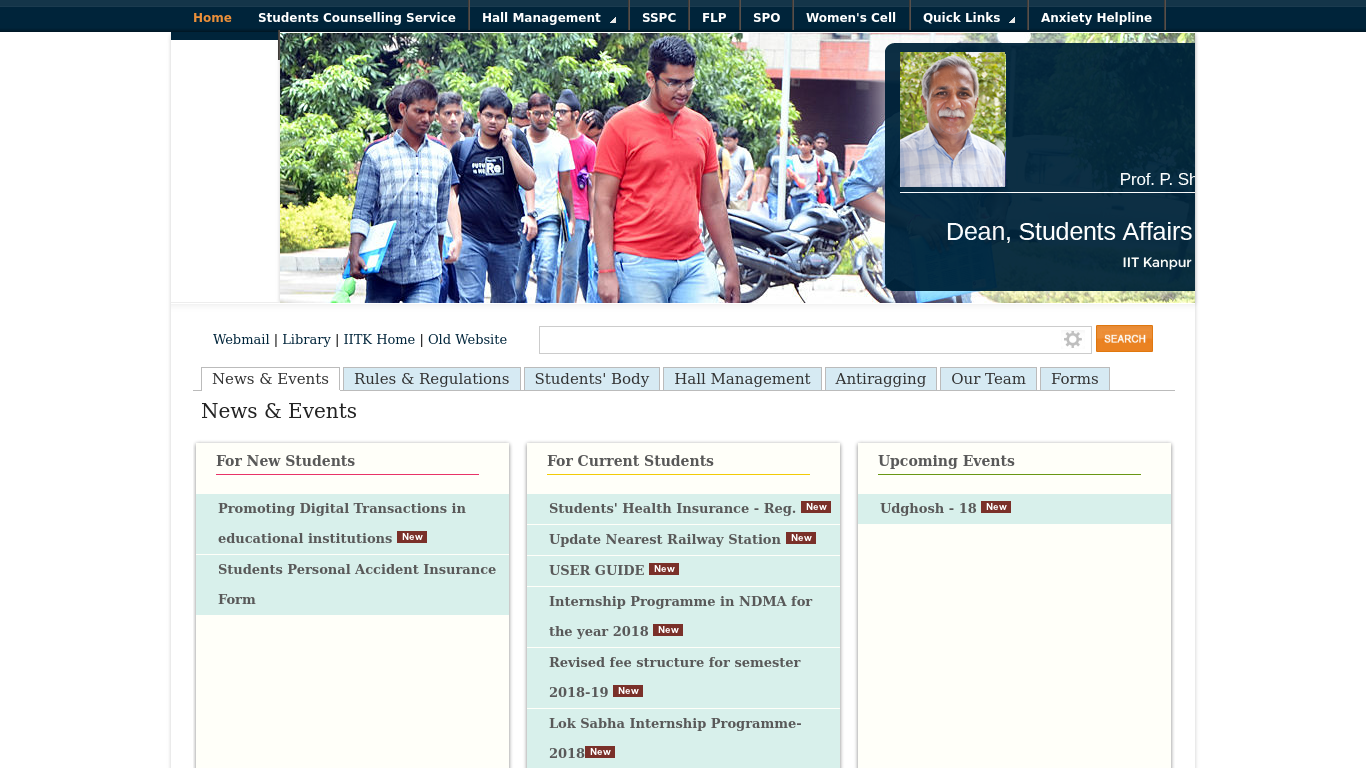Switch to the Rules & Regulations tab
This screenshot has height=768, width=1366.
(x=431, y=378)
